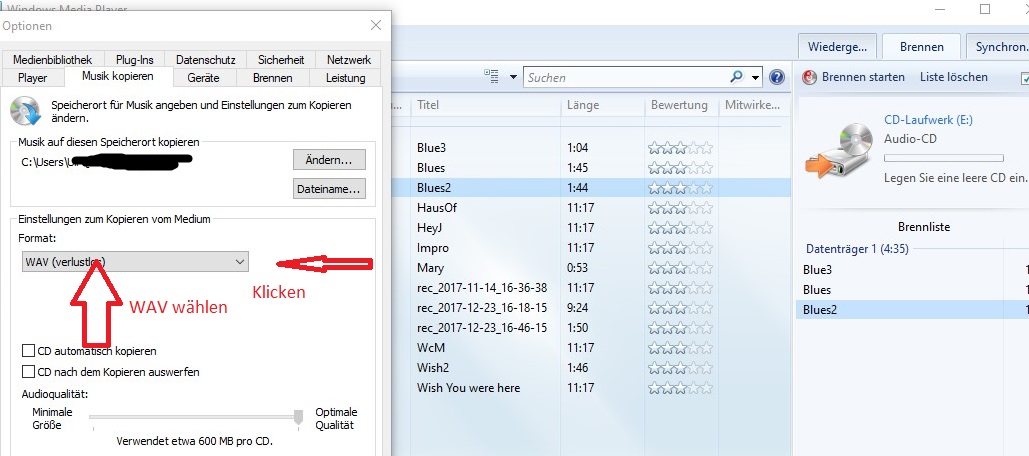Select track rec_2017-12-23_16-18-15

[482, 308]
